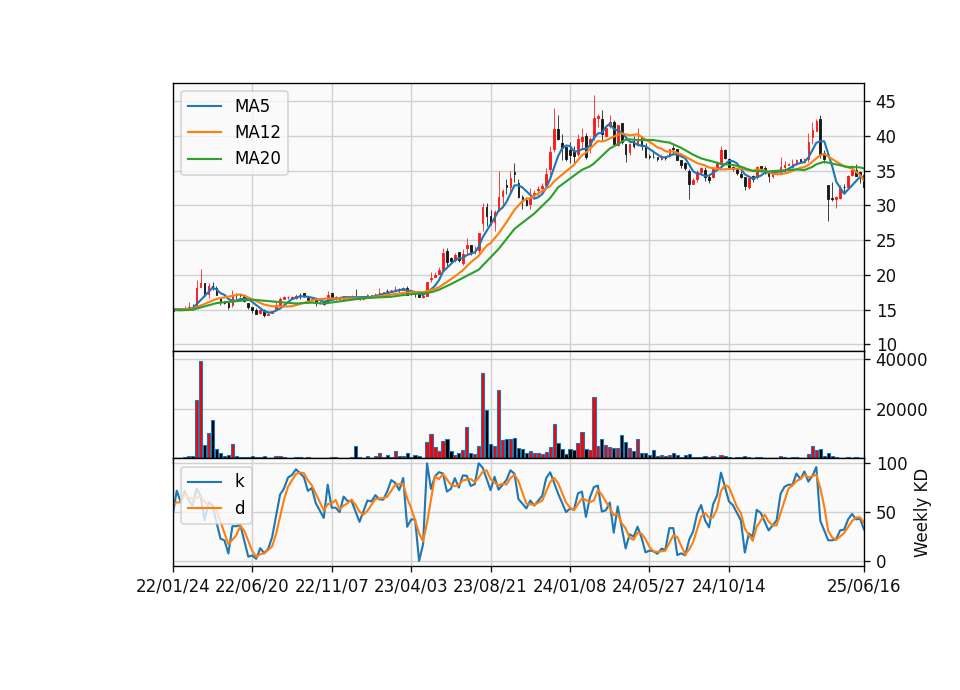
Task: Click the 23/04/03 date tick label
Action: [x=411, y=587]
